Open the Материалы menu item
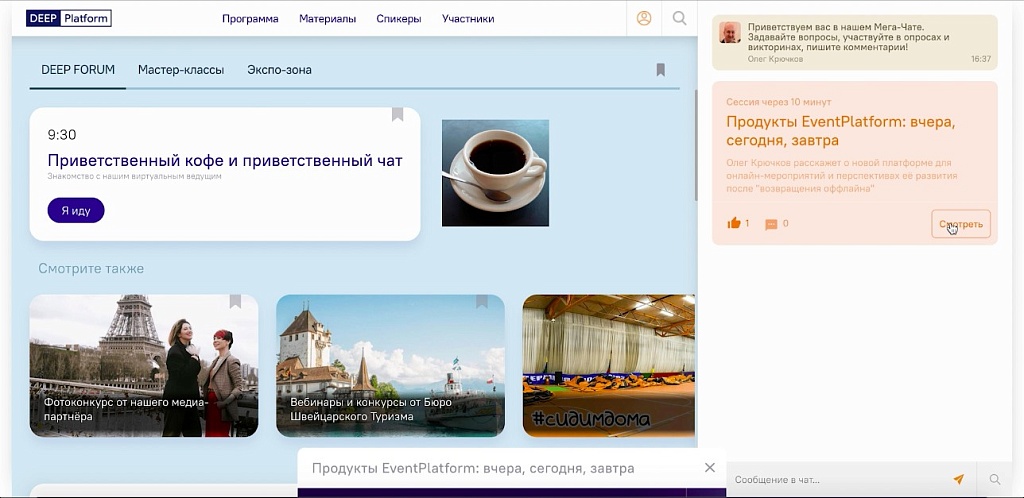This screenshot has width=1024, height=498. [x=327, y=19]
